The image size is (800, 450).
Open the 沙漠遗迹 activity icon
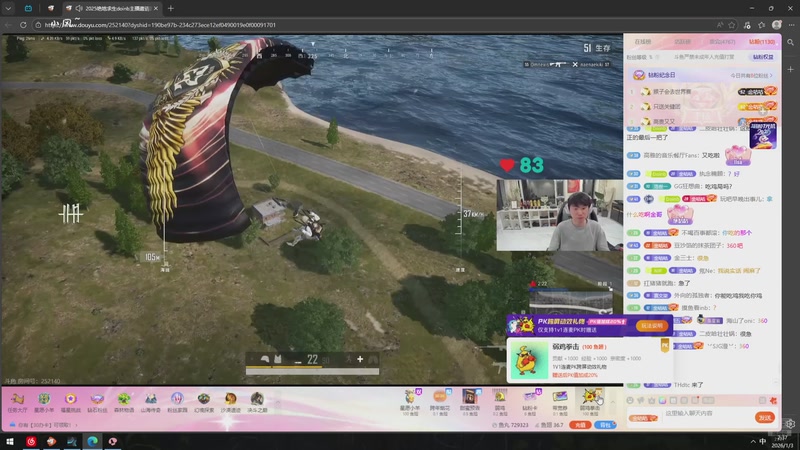point(231,402)
